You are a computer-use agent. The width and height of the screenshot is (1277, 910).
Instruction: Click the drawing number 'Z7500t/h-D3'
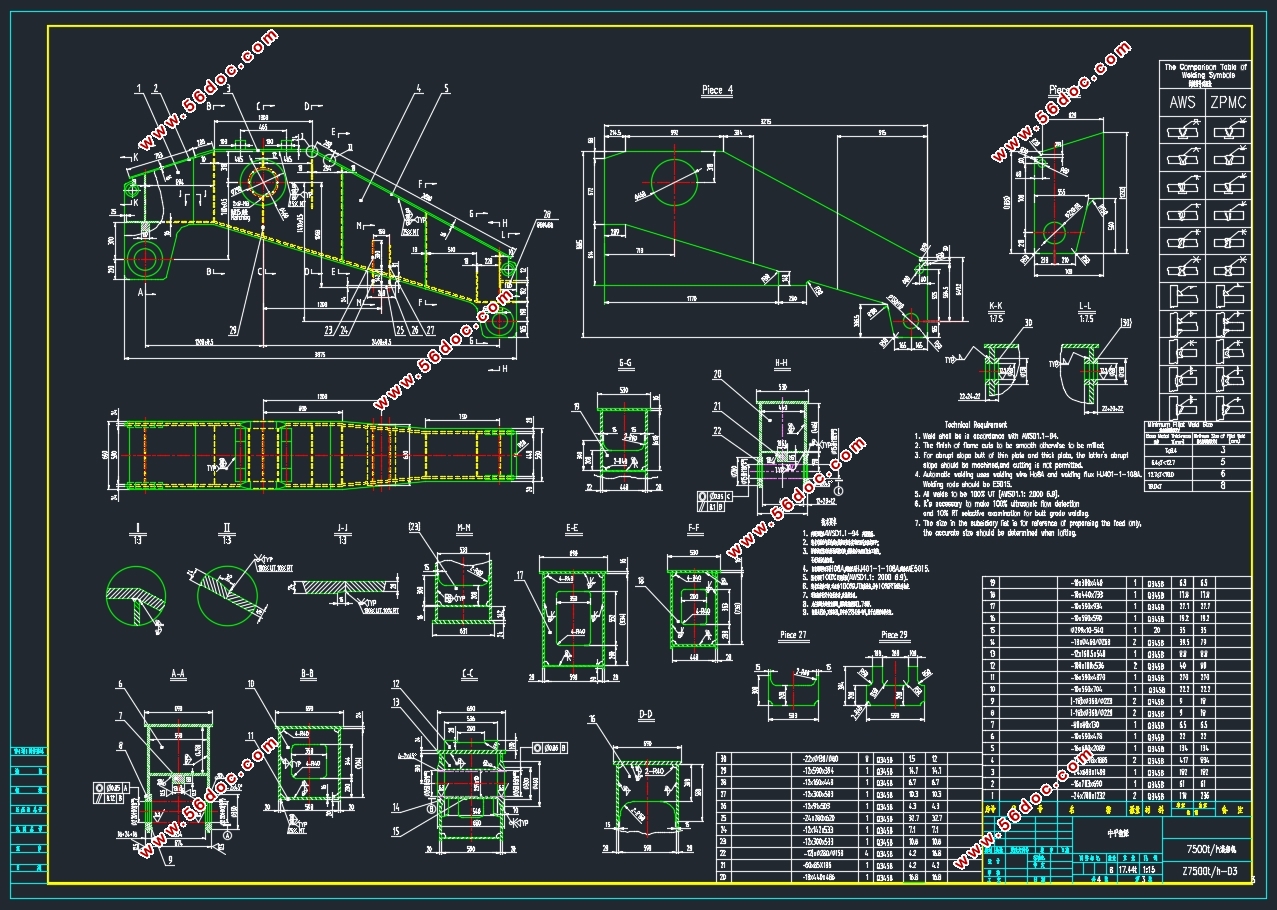coord(1210,873)
